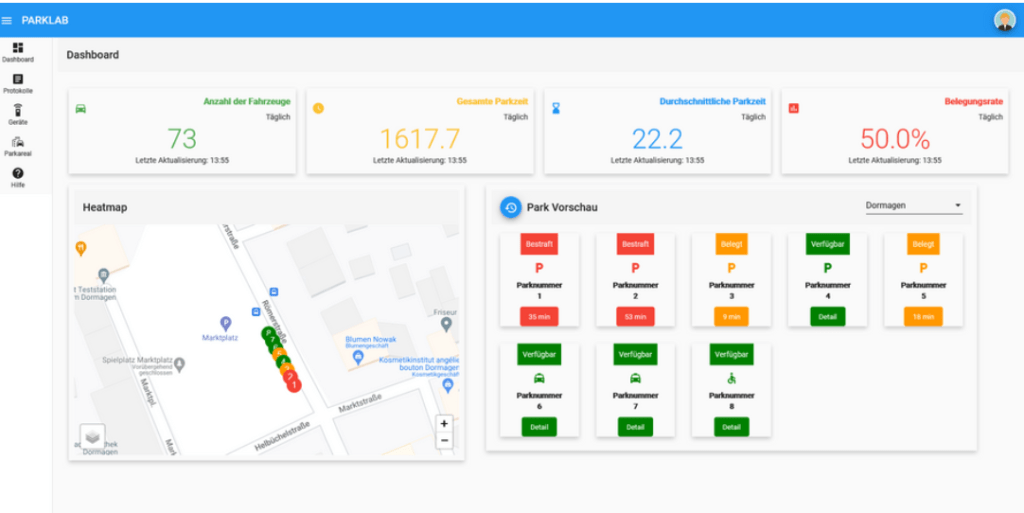1024x513 pixels.
Task: Zoom out on the heatmap map
Action: [445, 440]
